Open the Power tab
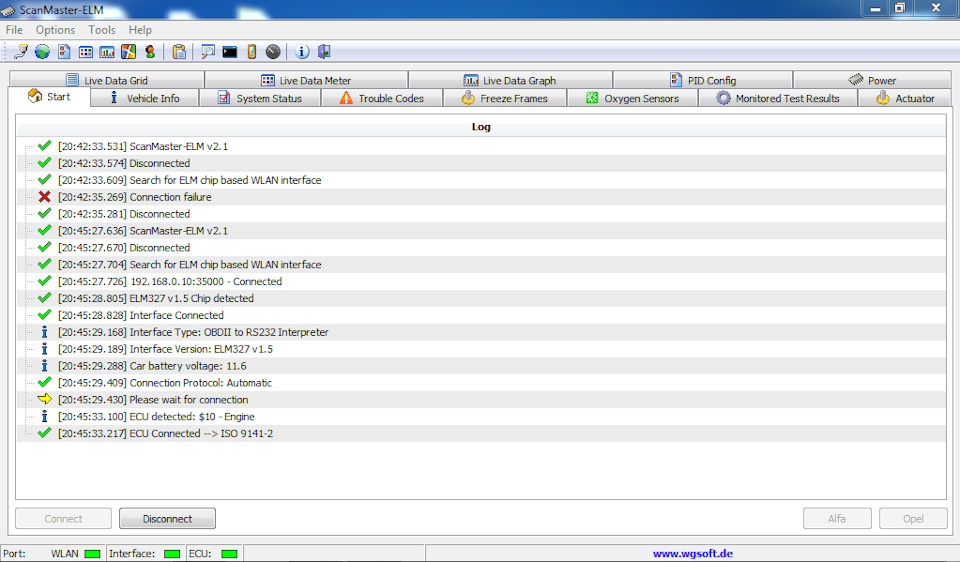Viewport: 960px width, 562px height. point(872,80)
